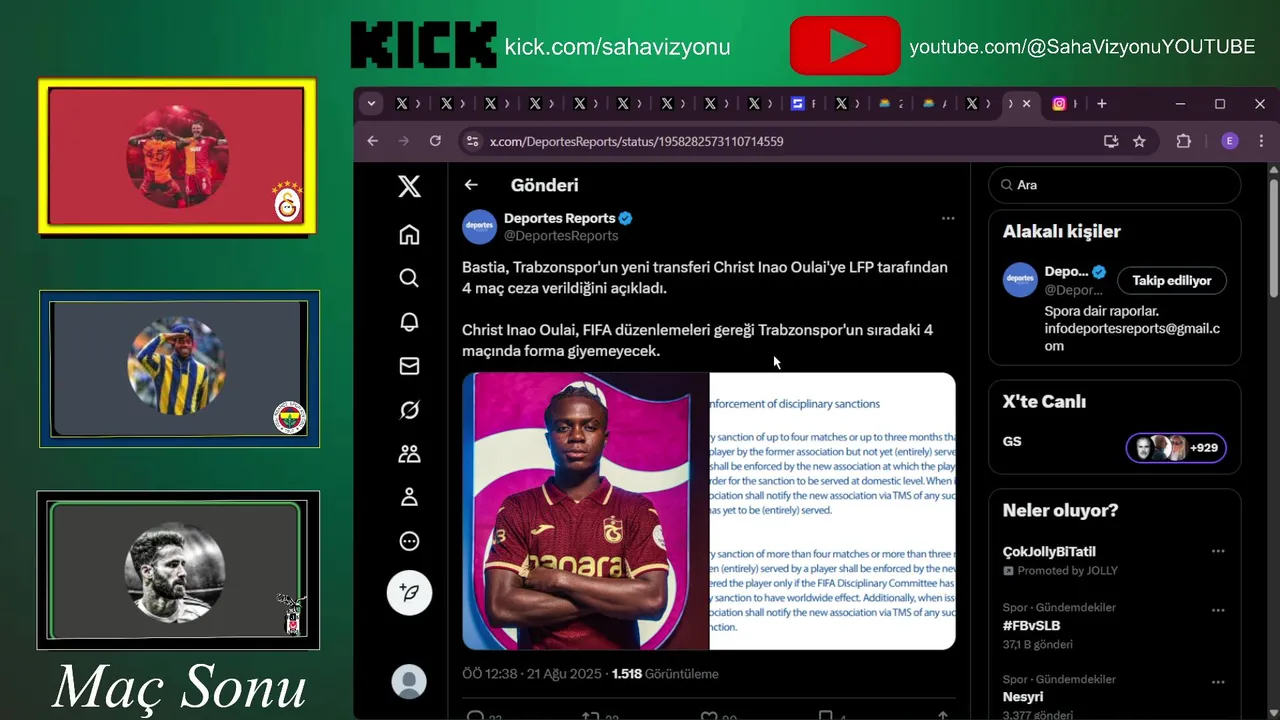
Task: Click the browser back arrow
Action: pyautogui.click(x=373, y=141)
